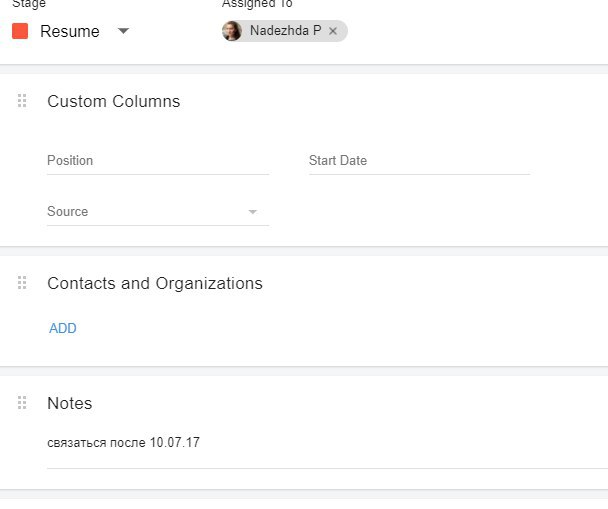Select the Resume stage text

[70, 31]
